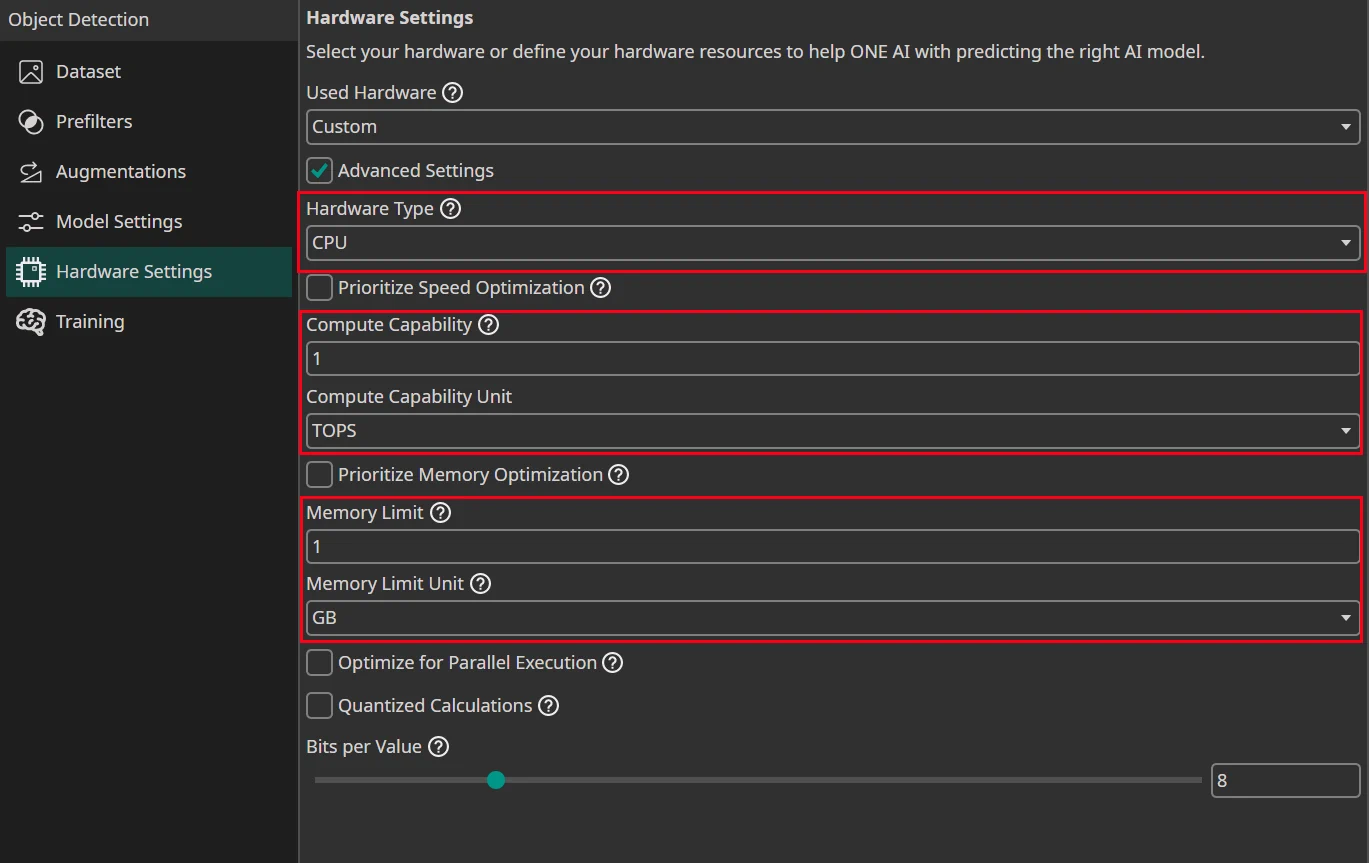
Task: Click help icon beside Bits per Value
Action: [438, 747]
